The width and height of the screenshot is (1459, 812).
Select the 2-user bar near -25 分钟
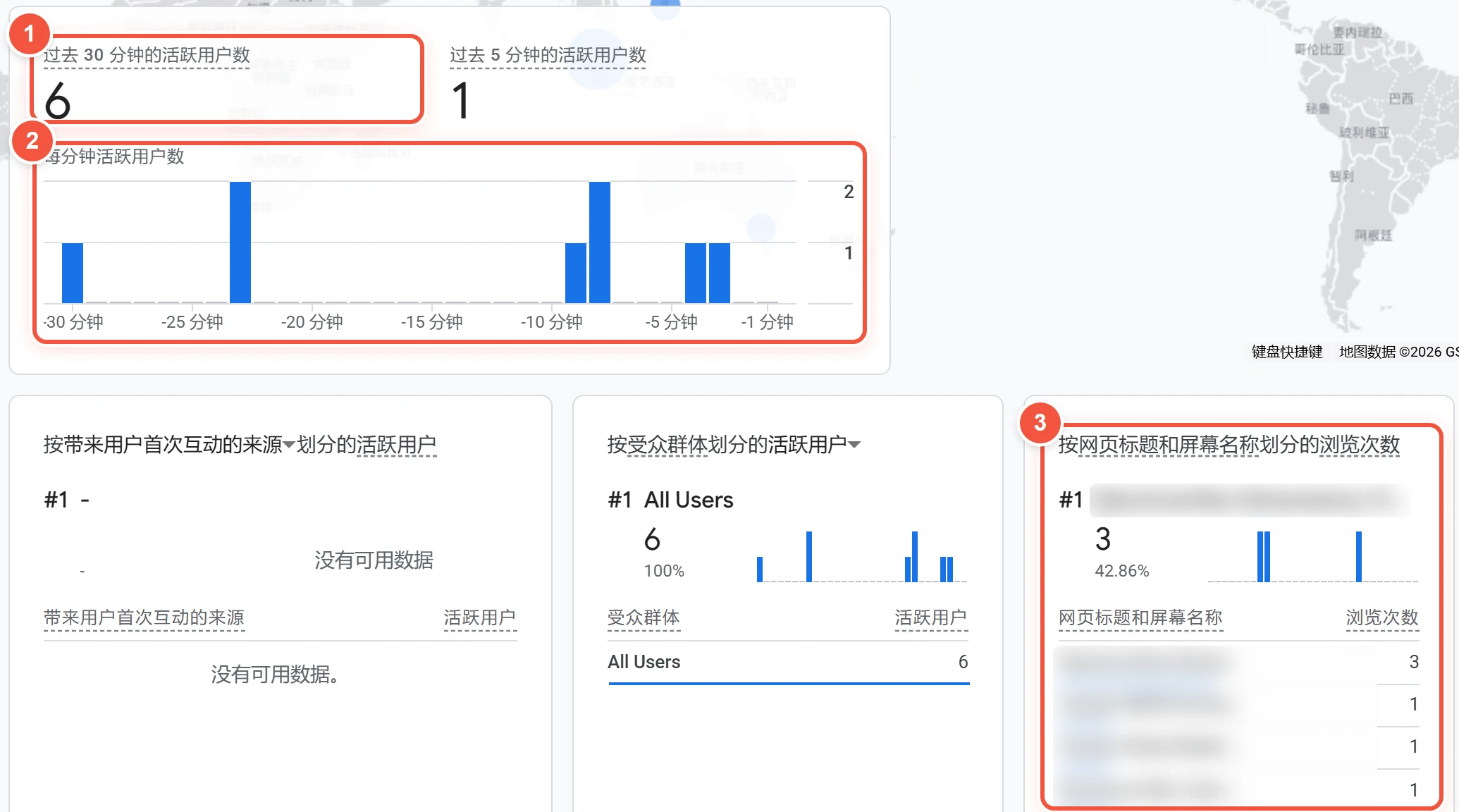[x=240, y=242]
